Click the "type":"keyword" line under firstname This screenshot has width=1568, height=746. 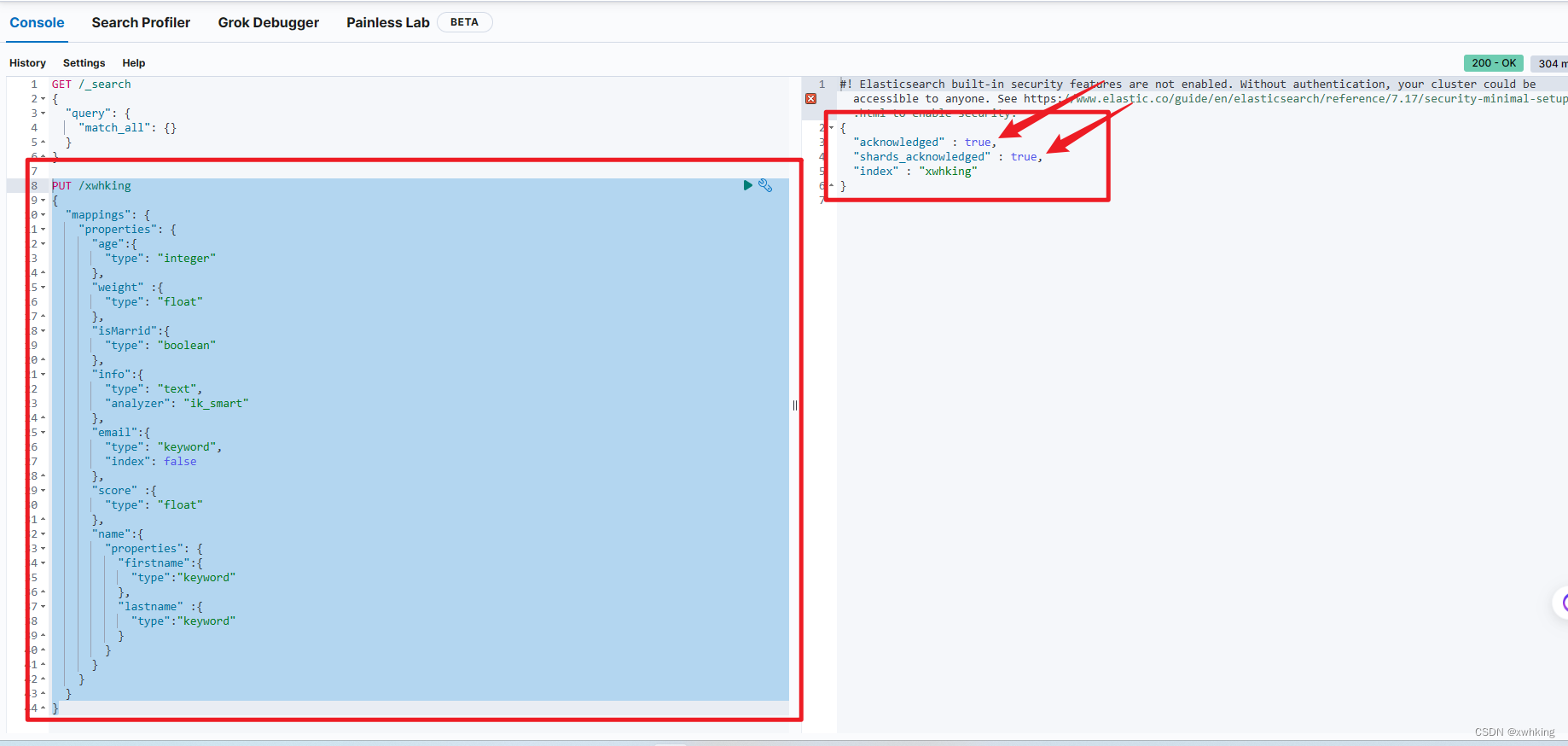pos(183,578)
